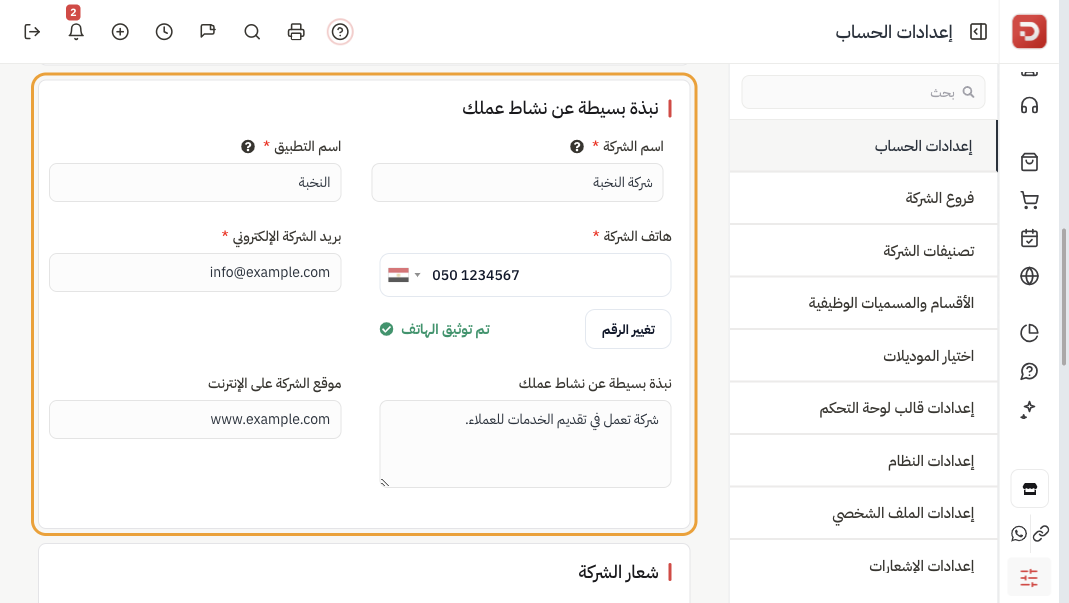Open فروع الشركة settings menu item
This screenshot has width=1069, height=603.
click(862, 198)
